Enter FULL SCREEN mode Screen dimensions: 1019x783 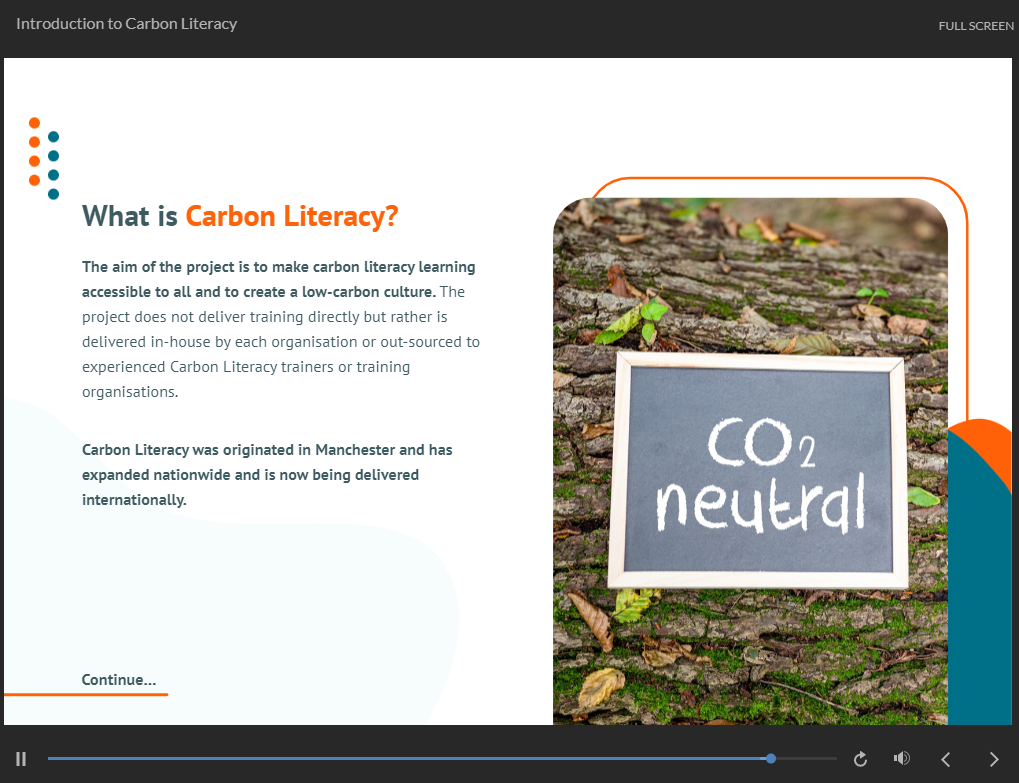click(975, 26)
